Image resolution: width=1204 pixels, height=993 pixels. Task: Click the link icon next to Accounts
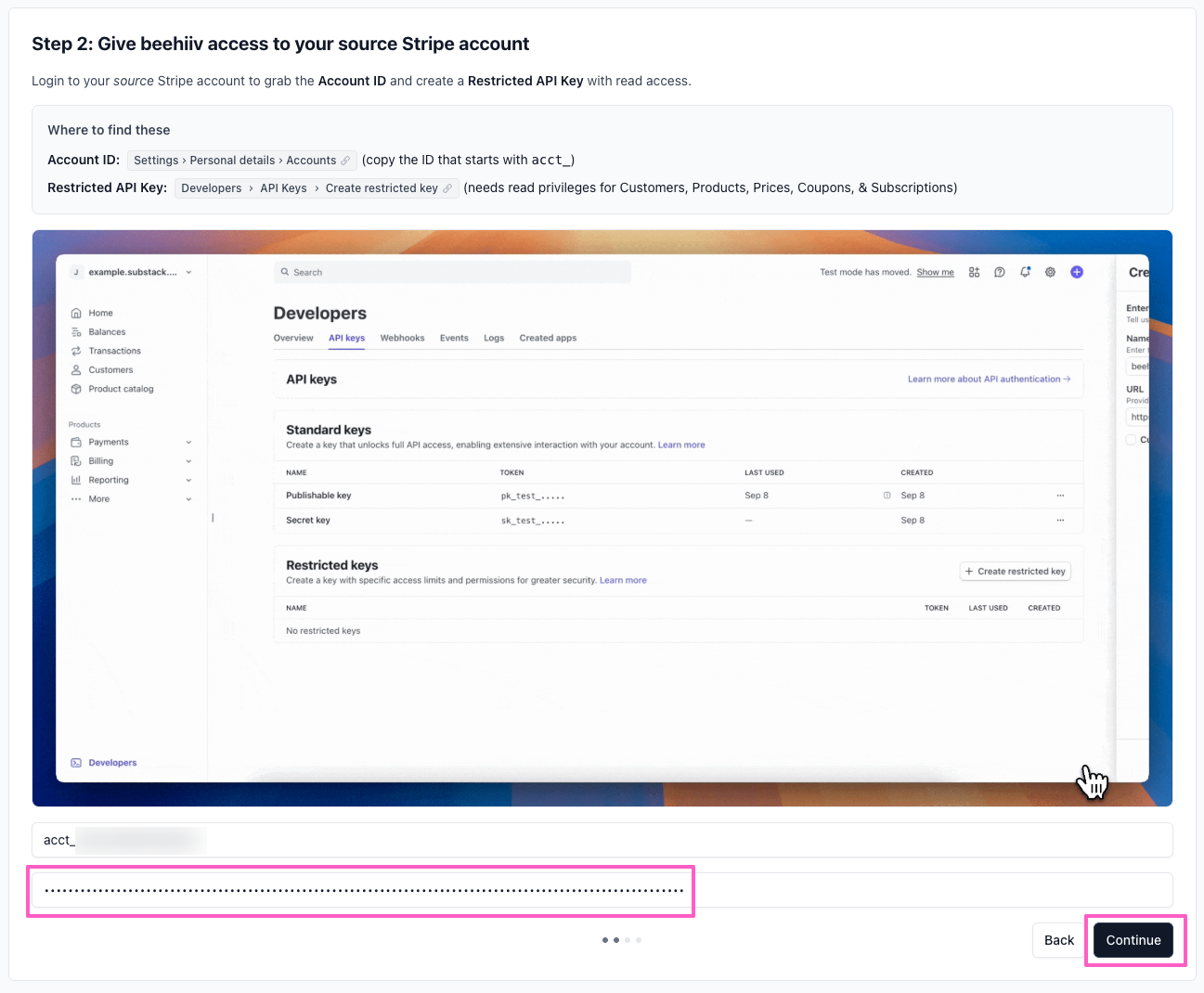tap(345, 161)
